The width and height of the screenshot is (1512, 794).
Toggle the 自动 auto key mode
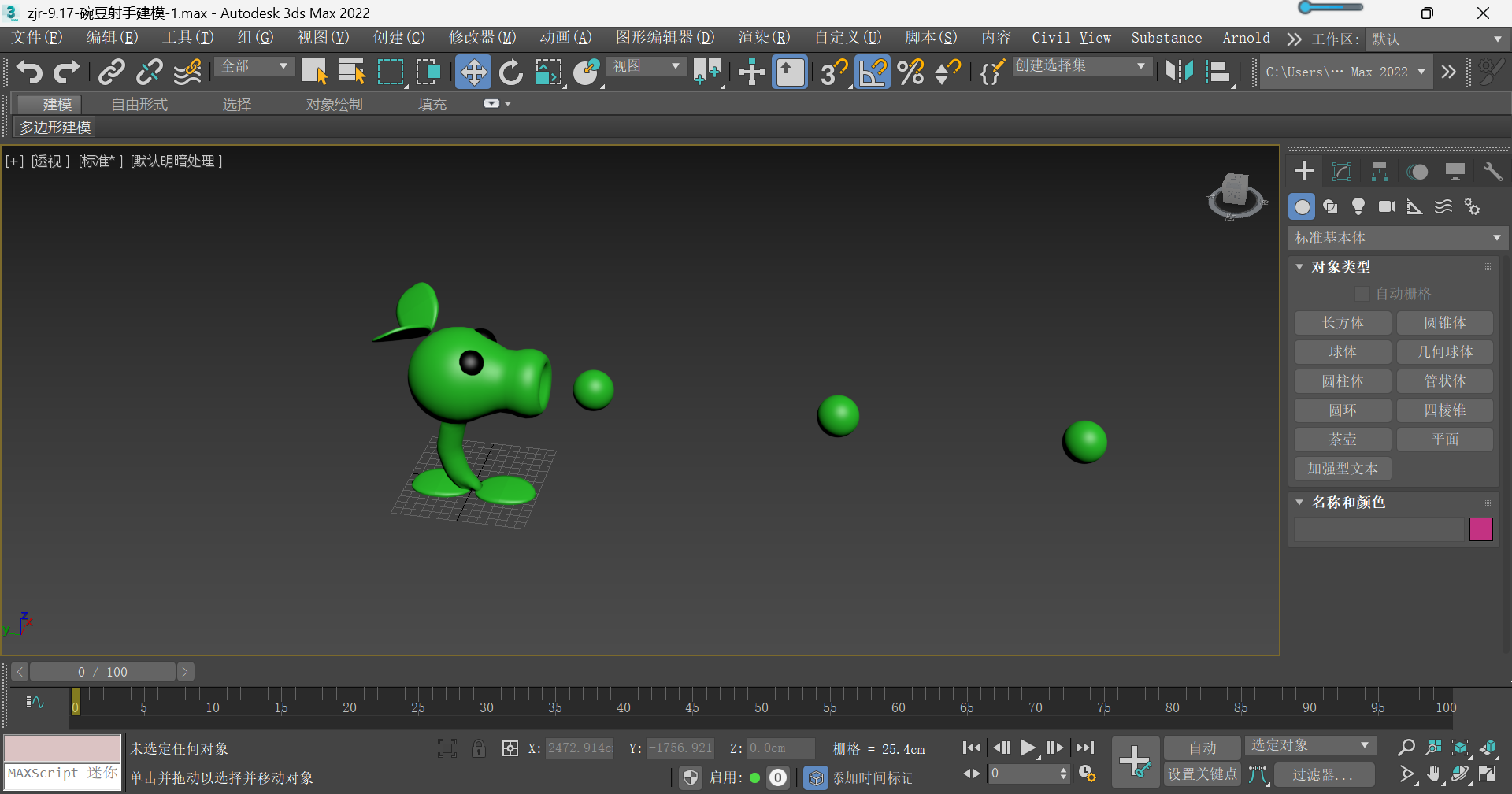tap(1202, 748)
